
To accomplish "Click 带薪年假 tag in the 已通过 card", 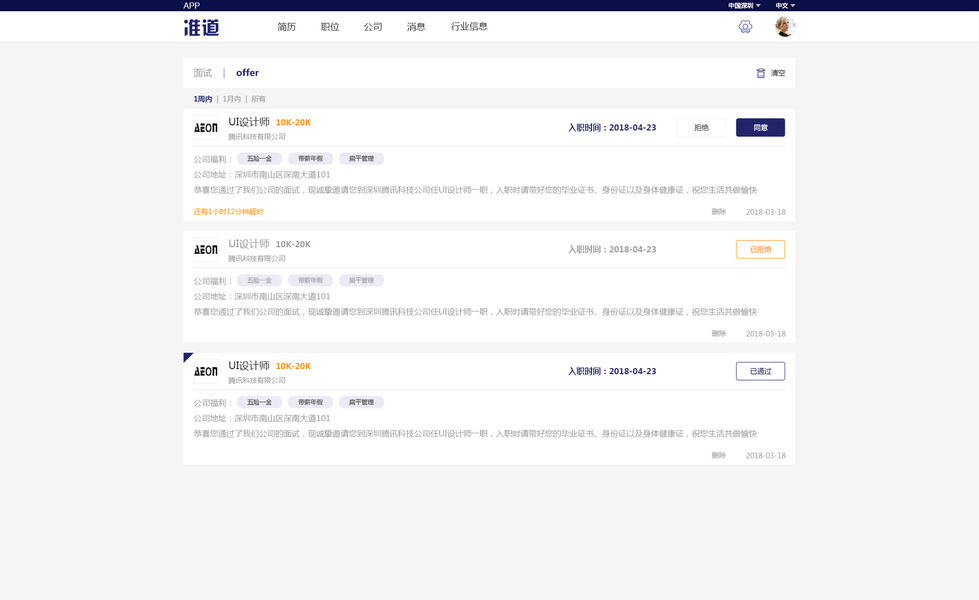I will (x=310, y=402).
